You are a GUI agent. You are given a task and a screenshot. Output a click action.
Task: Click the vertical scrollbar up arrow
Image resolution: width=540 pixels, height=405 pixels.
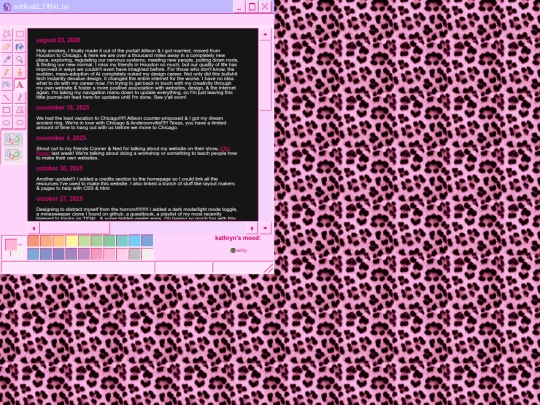(265, 34)
